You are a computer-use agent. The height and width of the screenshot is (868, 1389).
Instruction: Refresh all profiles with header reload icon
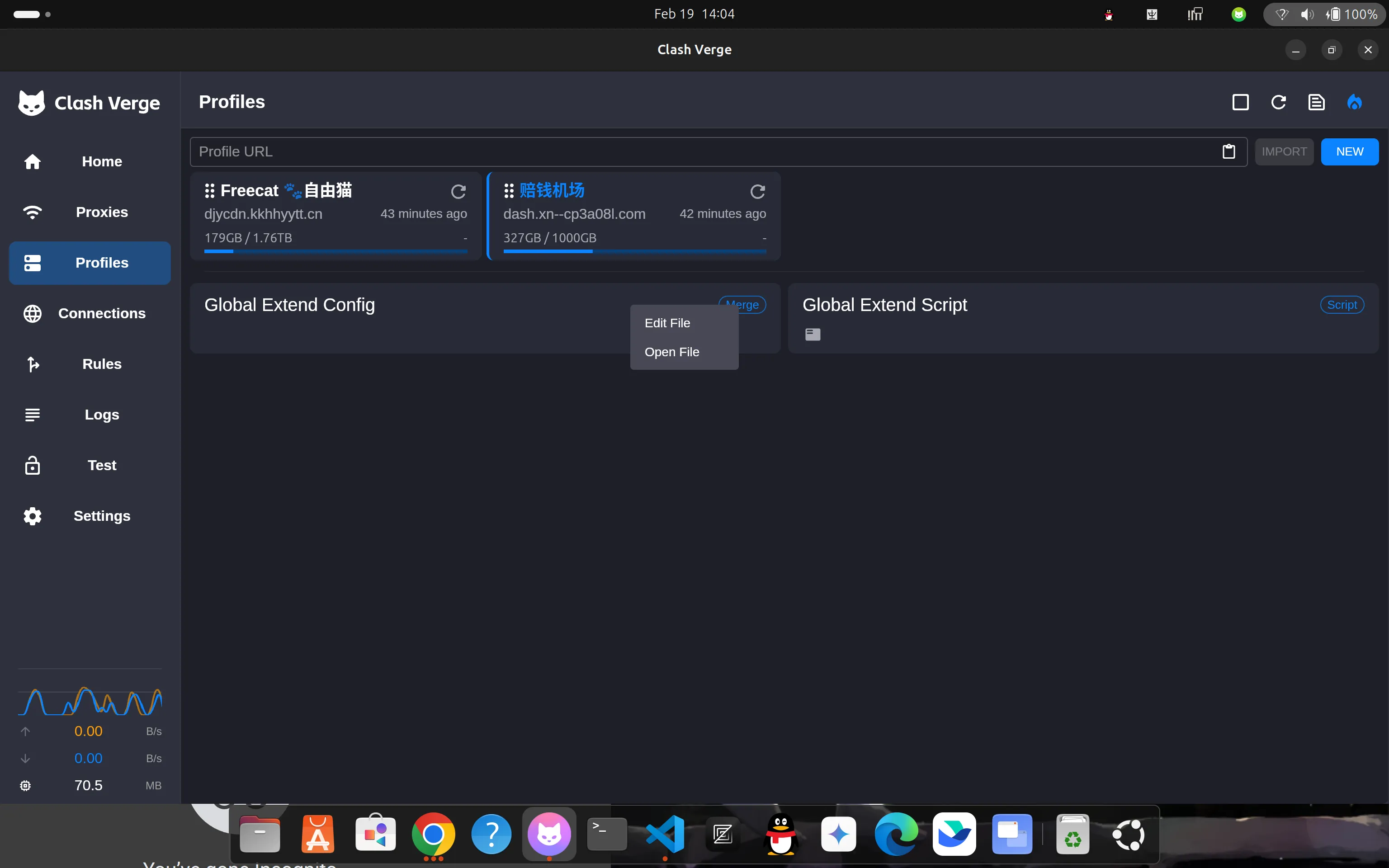(1278, 103)
